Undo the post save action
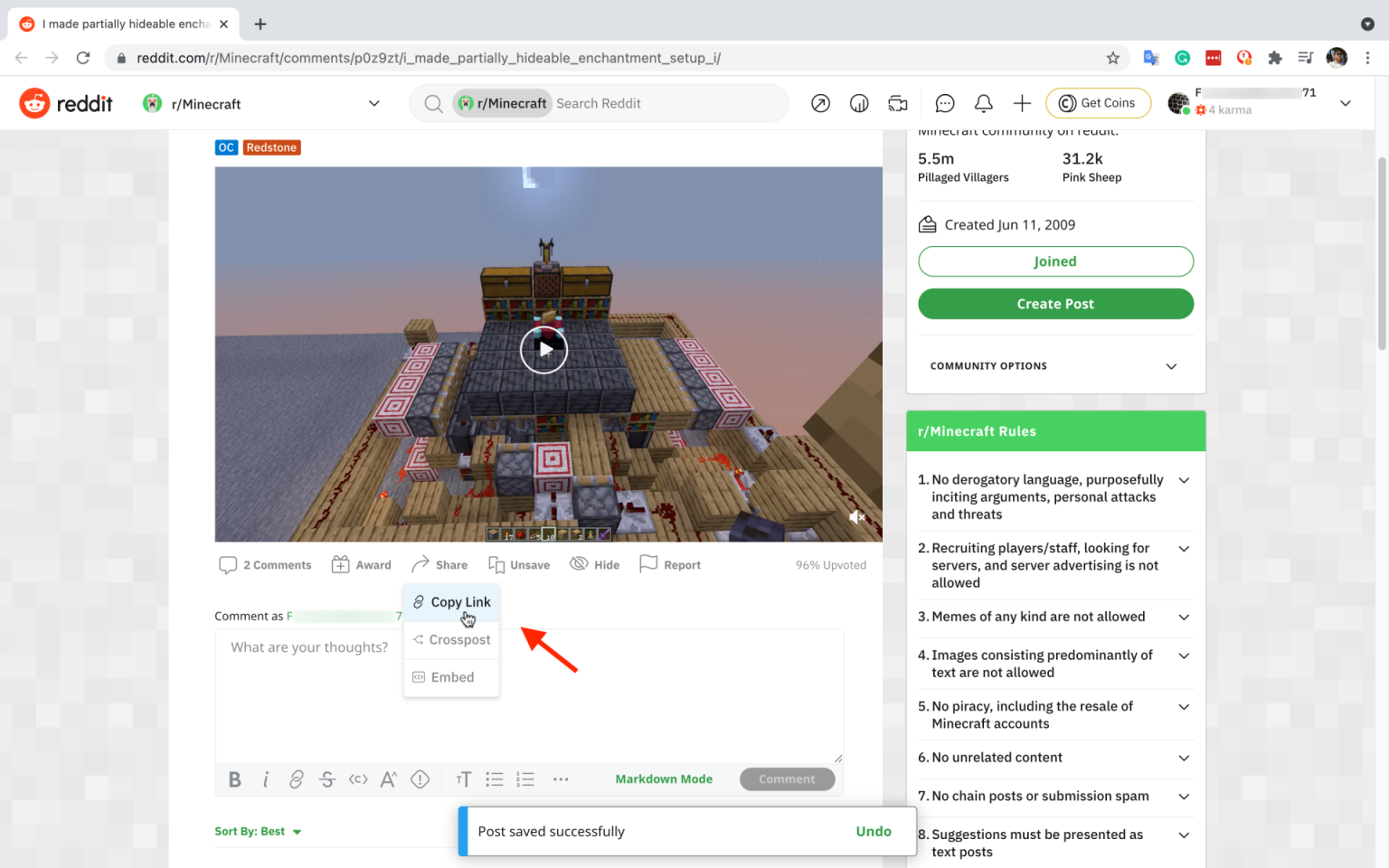Viewport: 1389px width, 868px height. click(873, 831)
